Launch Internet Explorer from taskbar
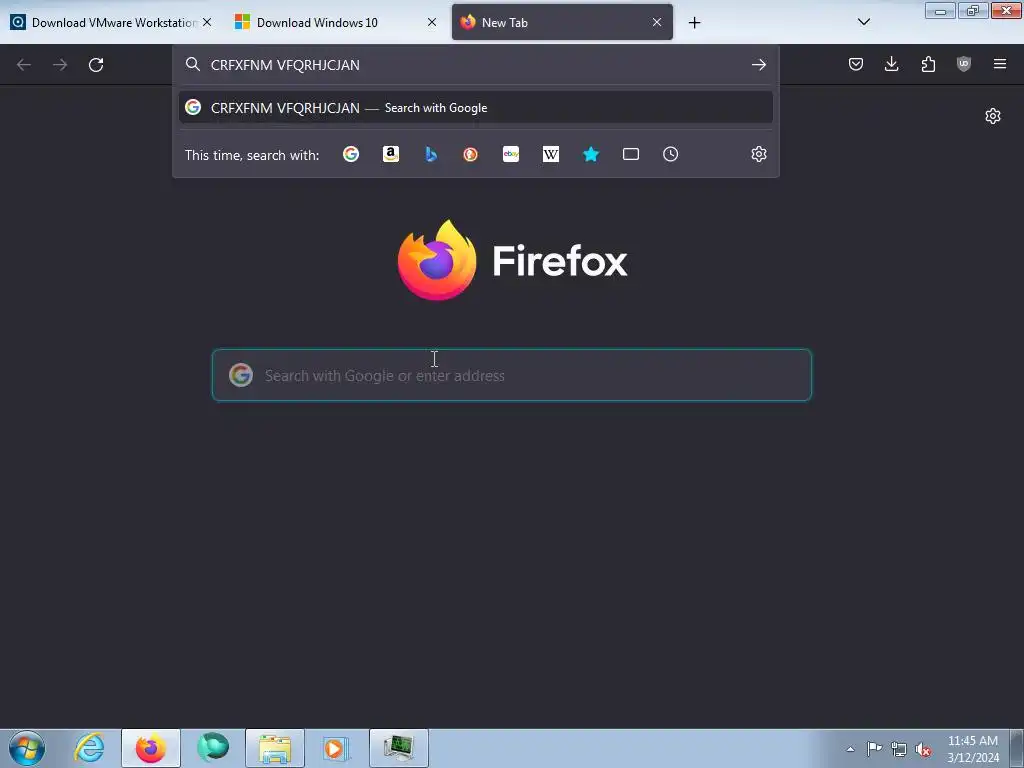The width and height of the screenshot is (1024, 768). [x=89, y=748]
